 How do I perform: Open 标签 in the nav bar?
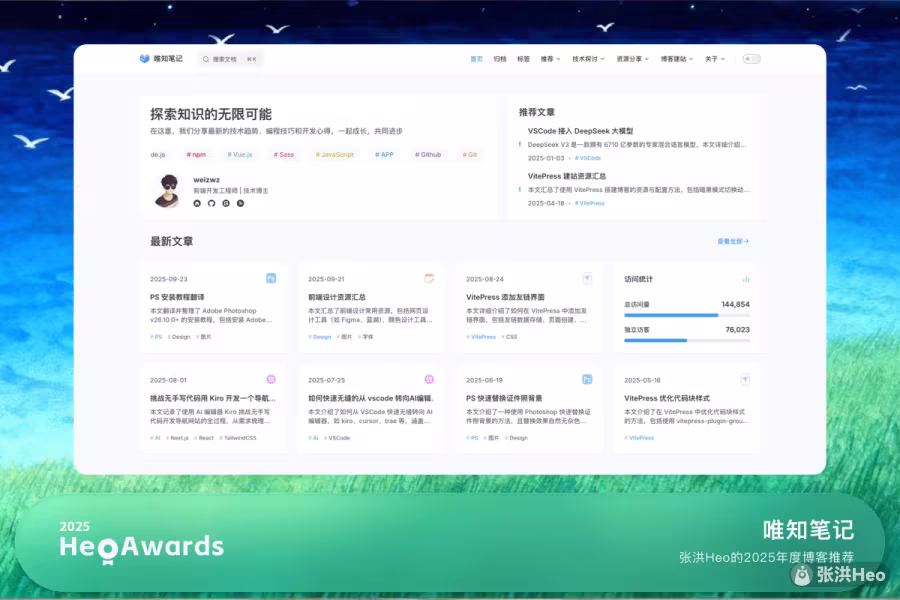523,59
